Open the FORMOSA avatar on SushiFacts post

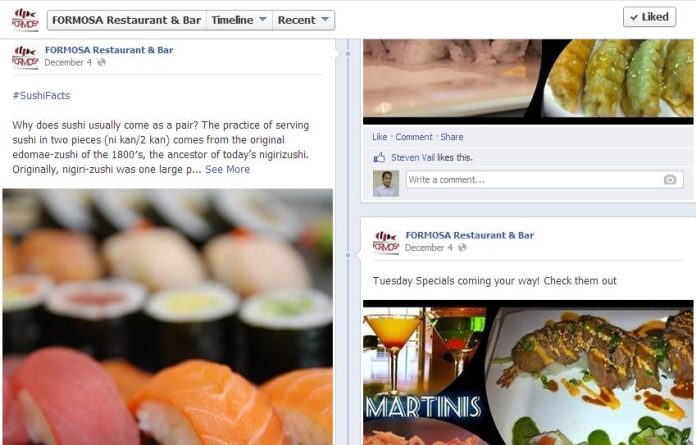25,57
